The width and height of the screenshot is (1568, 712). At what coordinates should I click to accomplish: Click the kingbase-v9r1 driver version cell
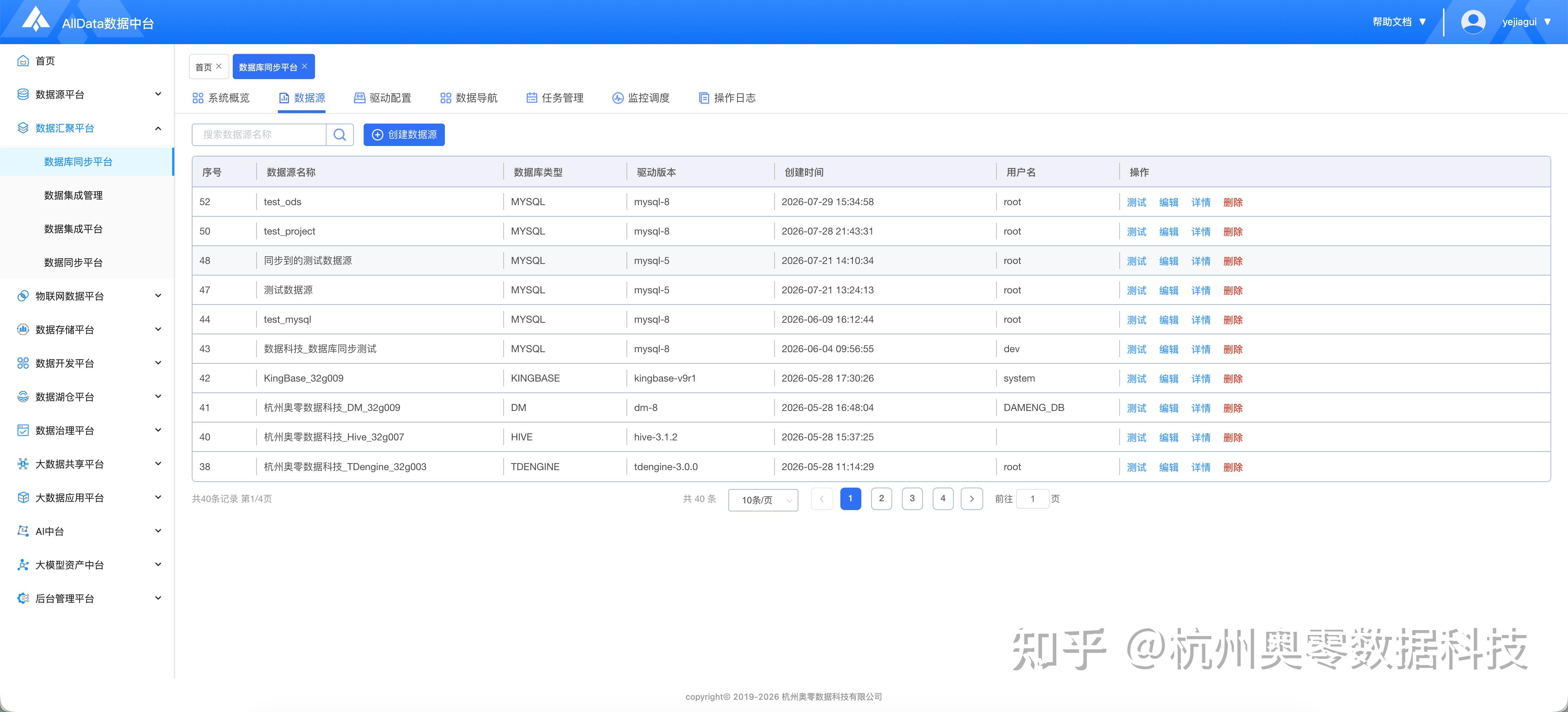(x=665, y=378)
